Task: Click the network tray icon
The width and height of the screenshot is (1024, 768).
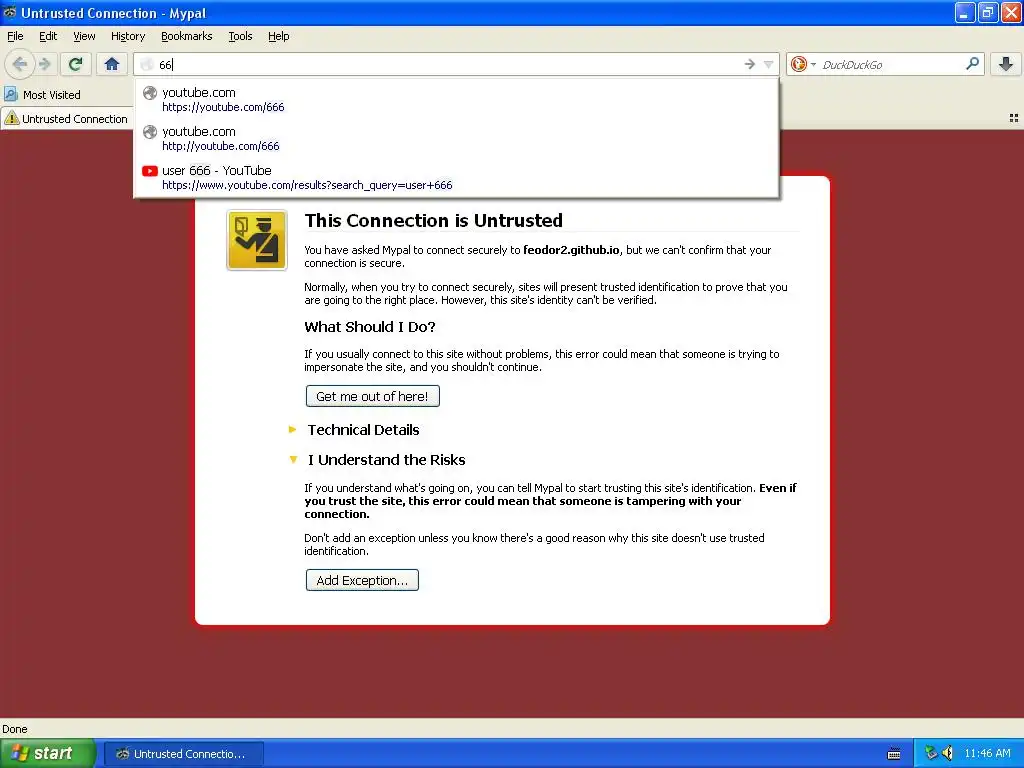Action: (931, 753)
